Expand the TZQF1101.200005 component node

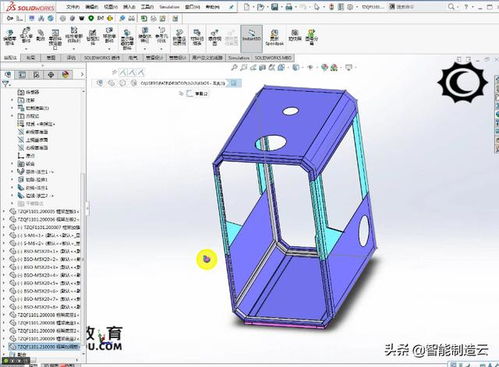click(x=4, y=211)
